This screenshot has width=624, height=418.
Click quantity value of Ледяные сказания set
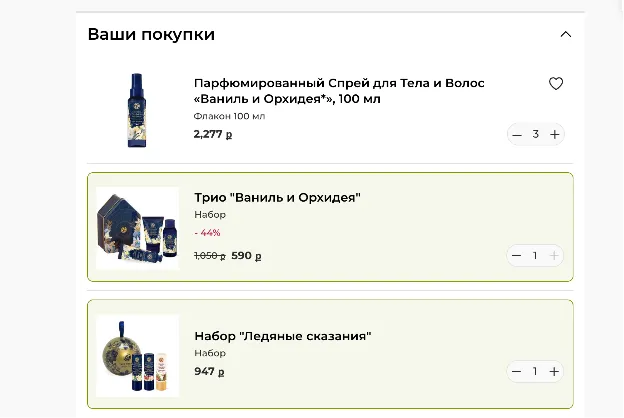coord(535,371)
